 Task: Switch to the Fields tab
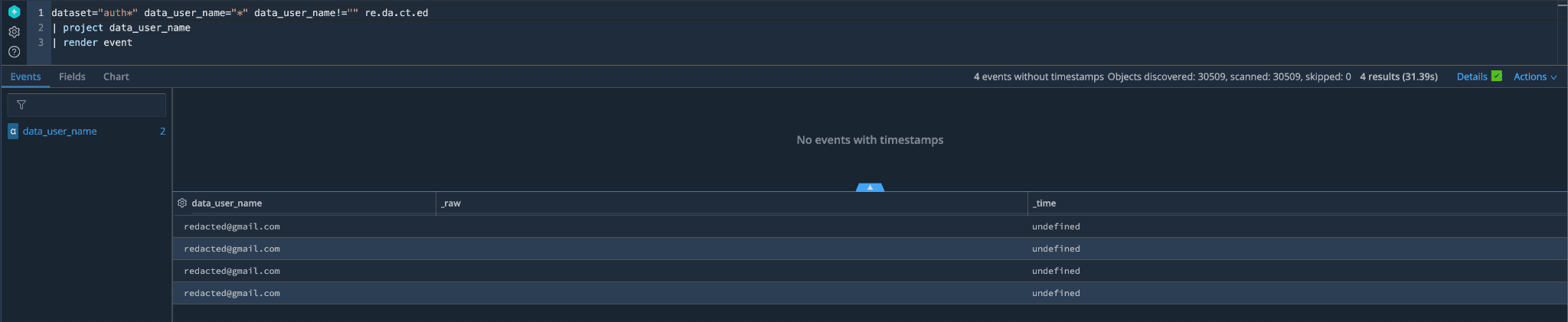[x=72, y=76]
